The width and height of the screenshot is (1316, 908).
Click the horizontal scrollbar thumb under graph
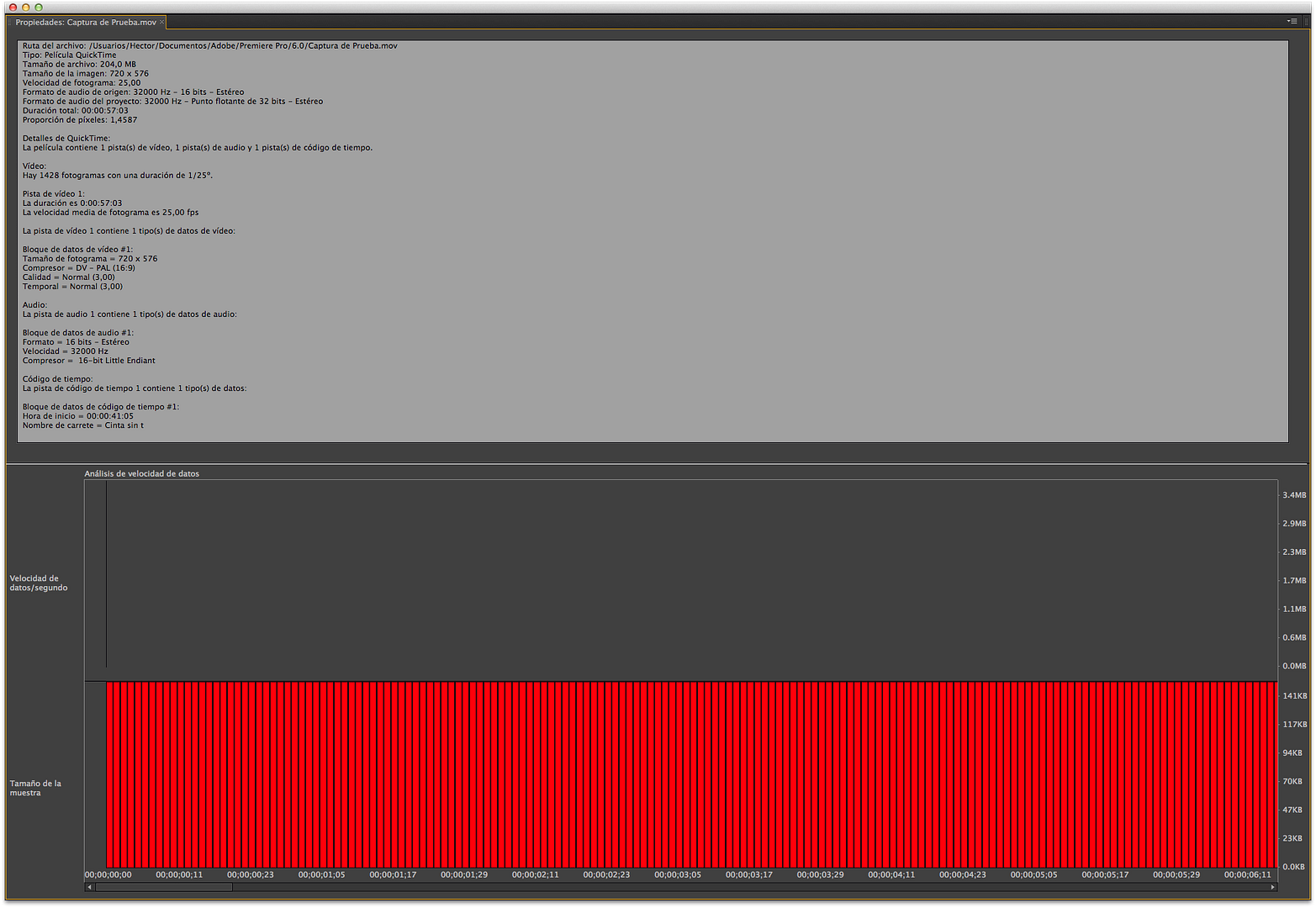tap(164, 887)
